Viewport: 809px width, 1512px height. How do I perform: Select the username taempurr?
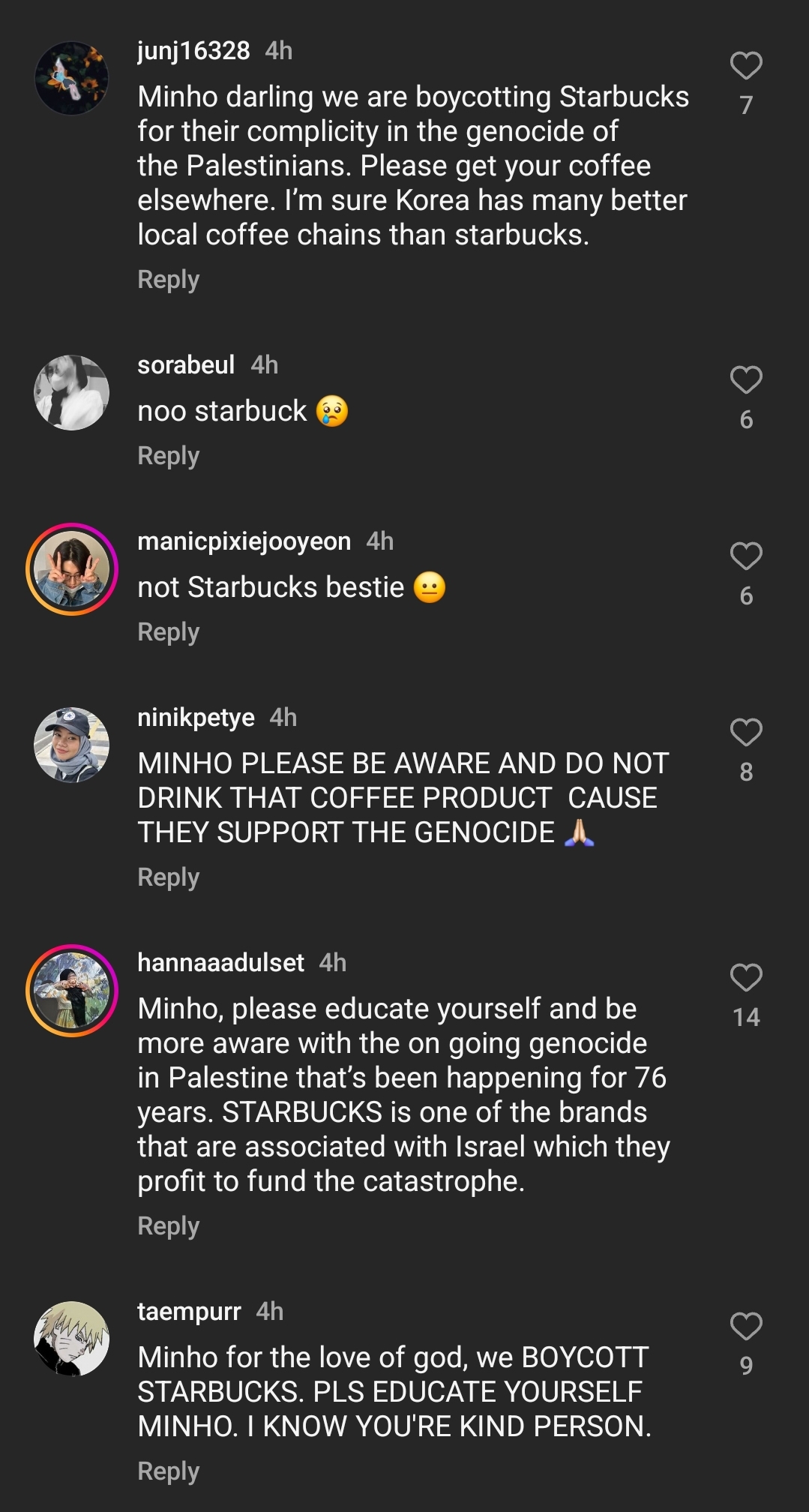(187, 1310)
